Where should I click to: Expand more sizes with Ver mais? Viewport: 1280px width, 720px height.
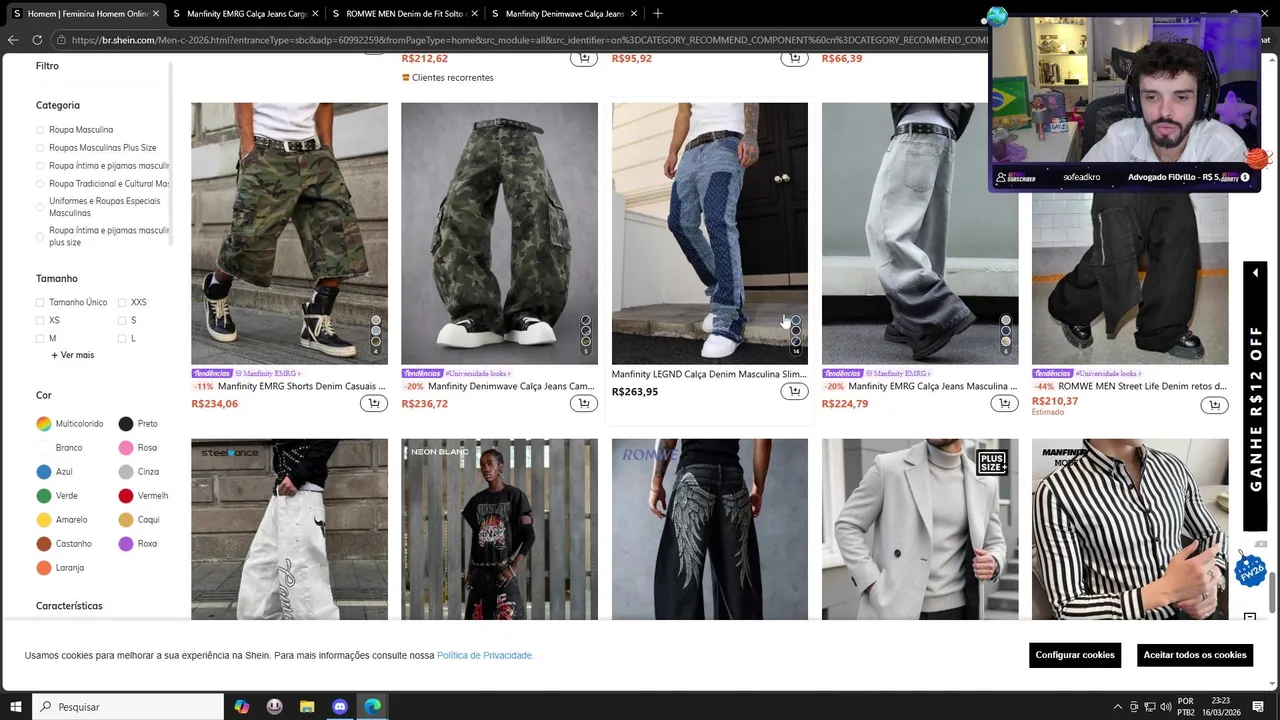72,355
